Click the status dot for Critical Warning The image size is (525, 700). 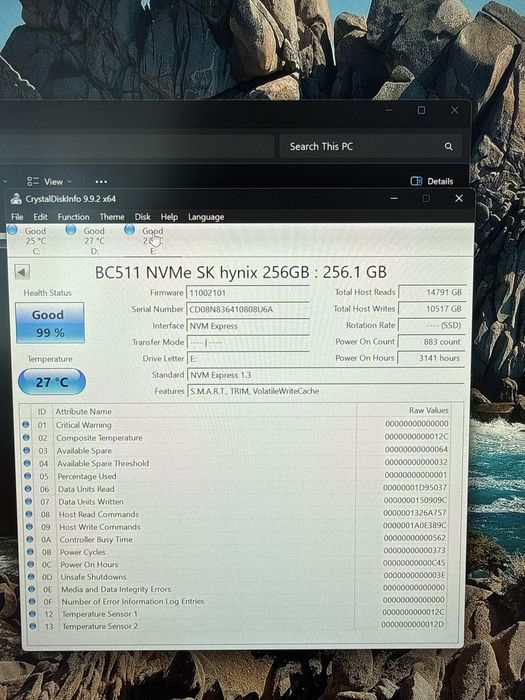coord(26,425)
